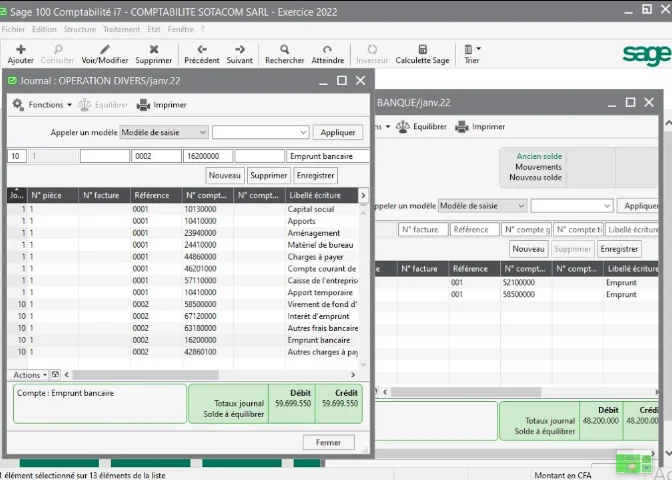Click the account number field showing 16200000
Screen dimensions: 672x480
208,156
